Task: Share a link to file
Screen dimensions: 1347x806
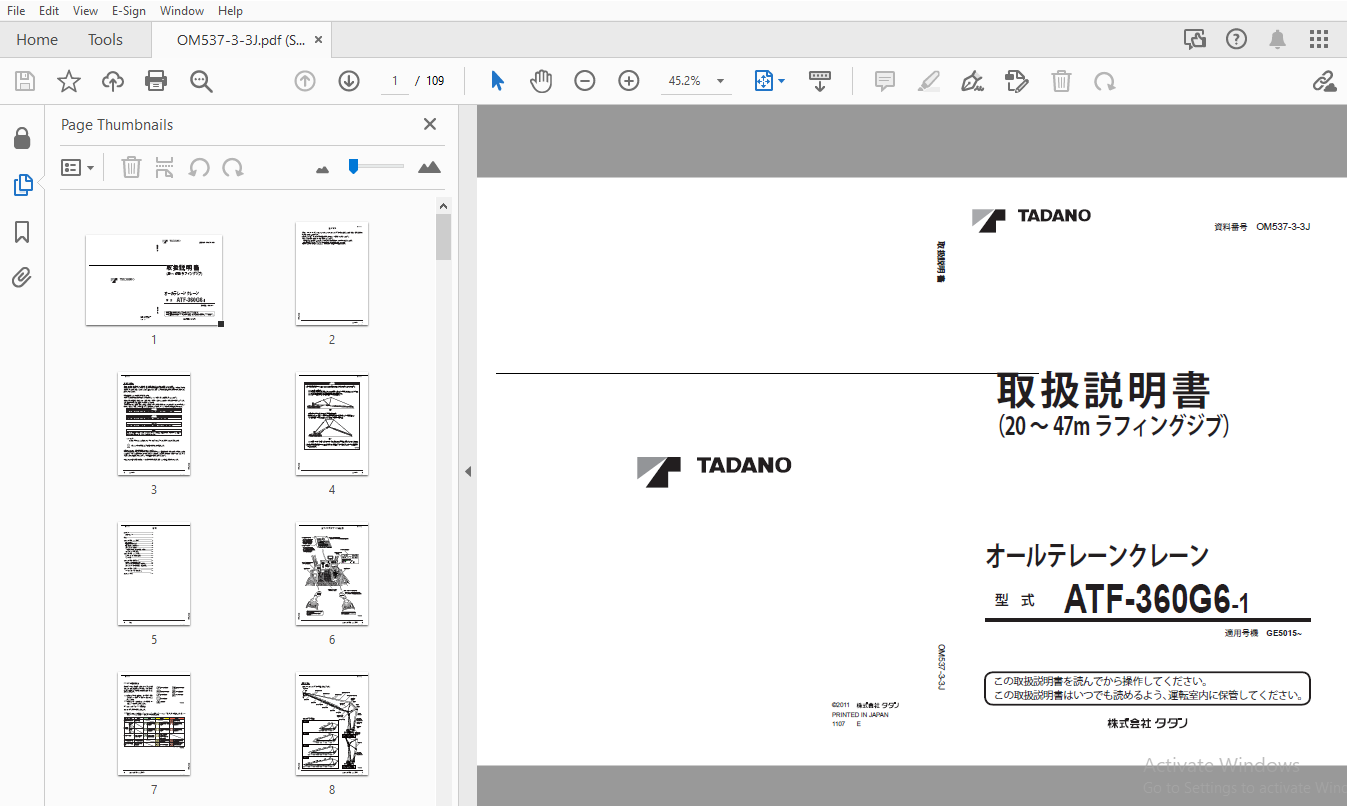Action: 1324,81
